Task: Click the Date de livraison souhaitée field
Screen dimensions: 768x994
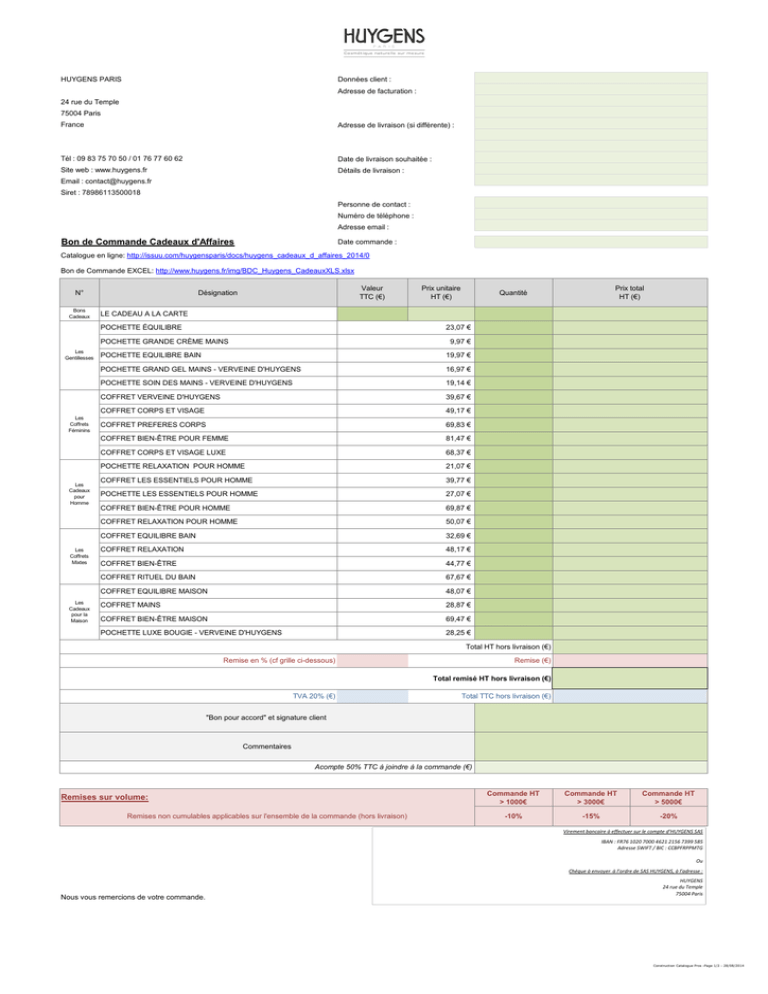Action: click(x=590, y=158)
